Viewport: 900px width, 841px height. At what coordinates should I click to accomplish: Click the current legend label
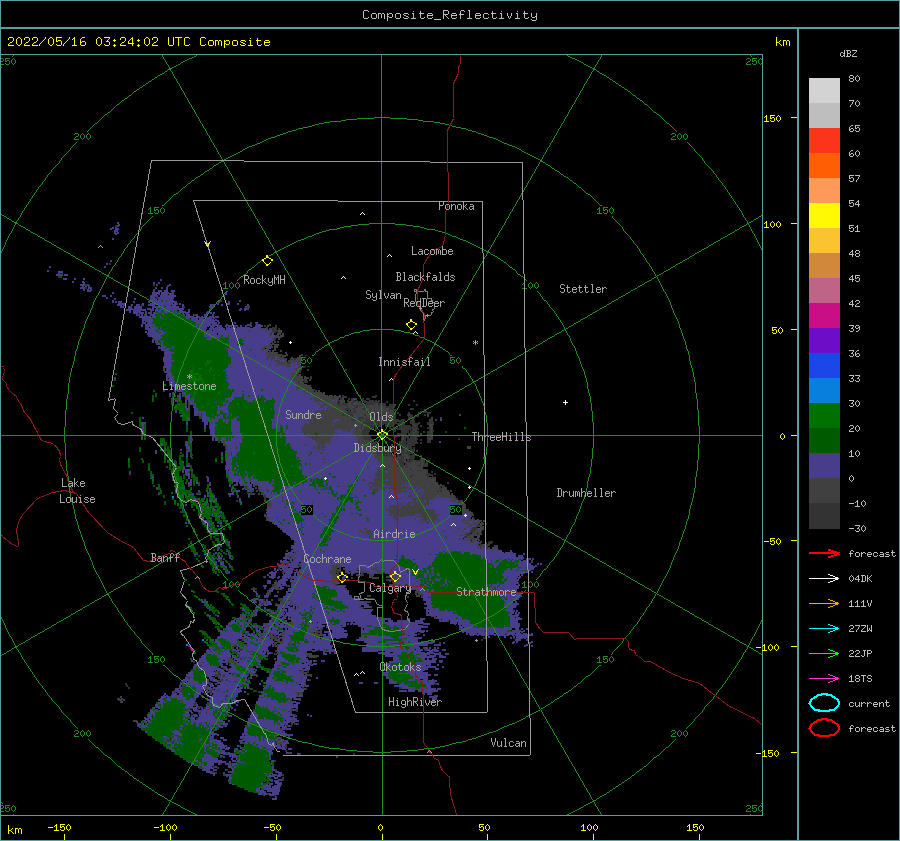(x=868, y=704)
